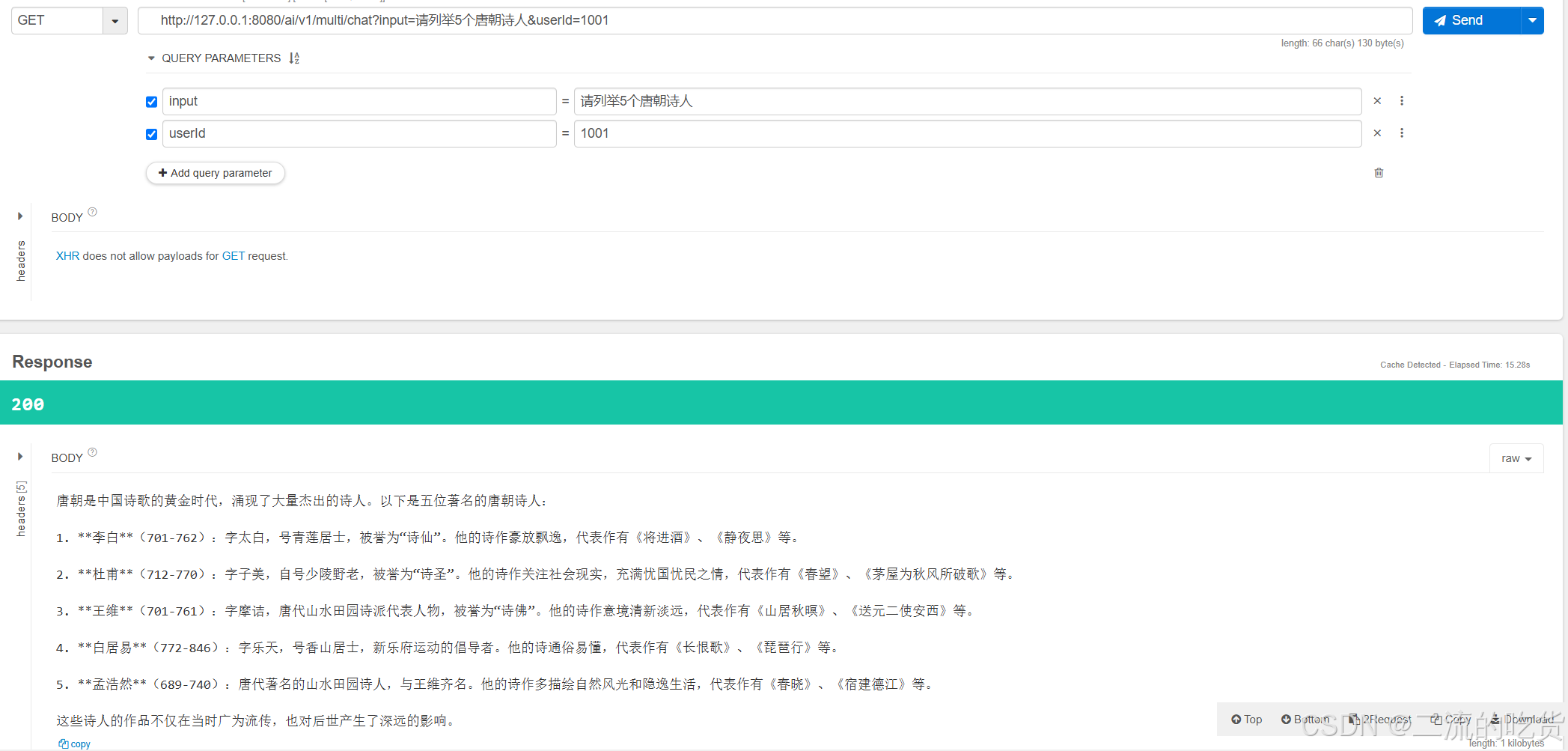The width and height of the screenshot is (1568, 751).
Task: Collapse the QUERY PARAMETERS section
Action: point(151,58)
